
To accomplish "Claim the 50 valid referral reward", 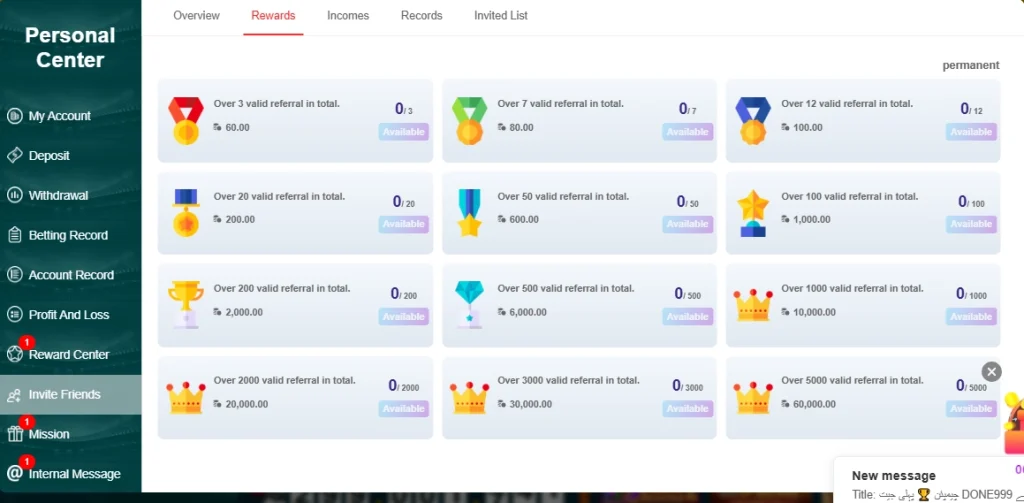I will [687, 224].
